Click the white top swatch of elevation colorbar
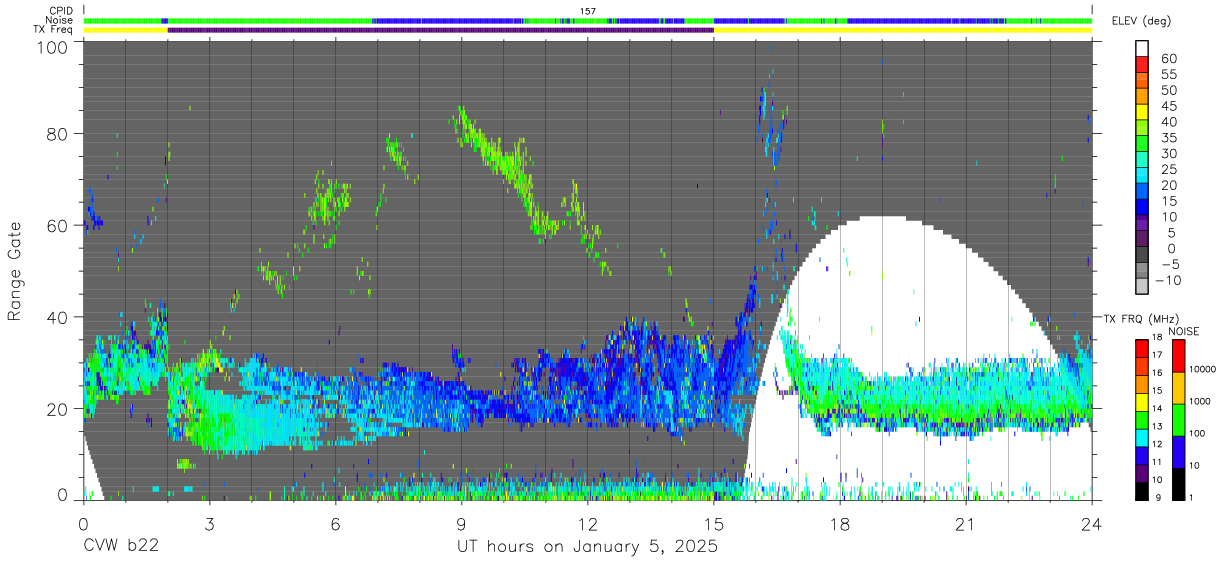This screenshot has width=1228, height=567. click(1144, 47)
